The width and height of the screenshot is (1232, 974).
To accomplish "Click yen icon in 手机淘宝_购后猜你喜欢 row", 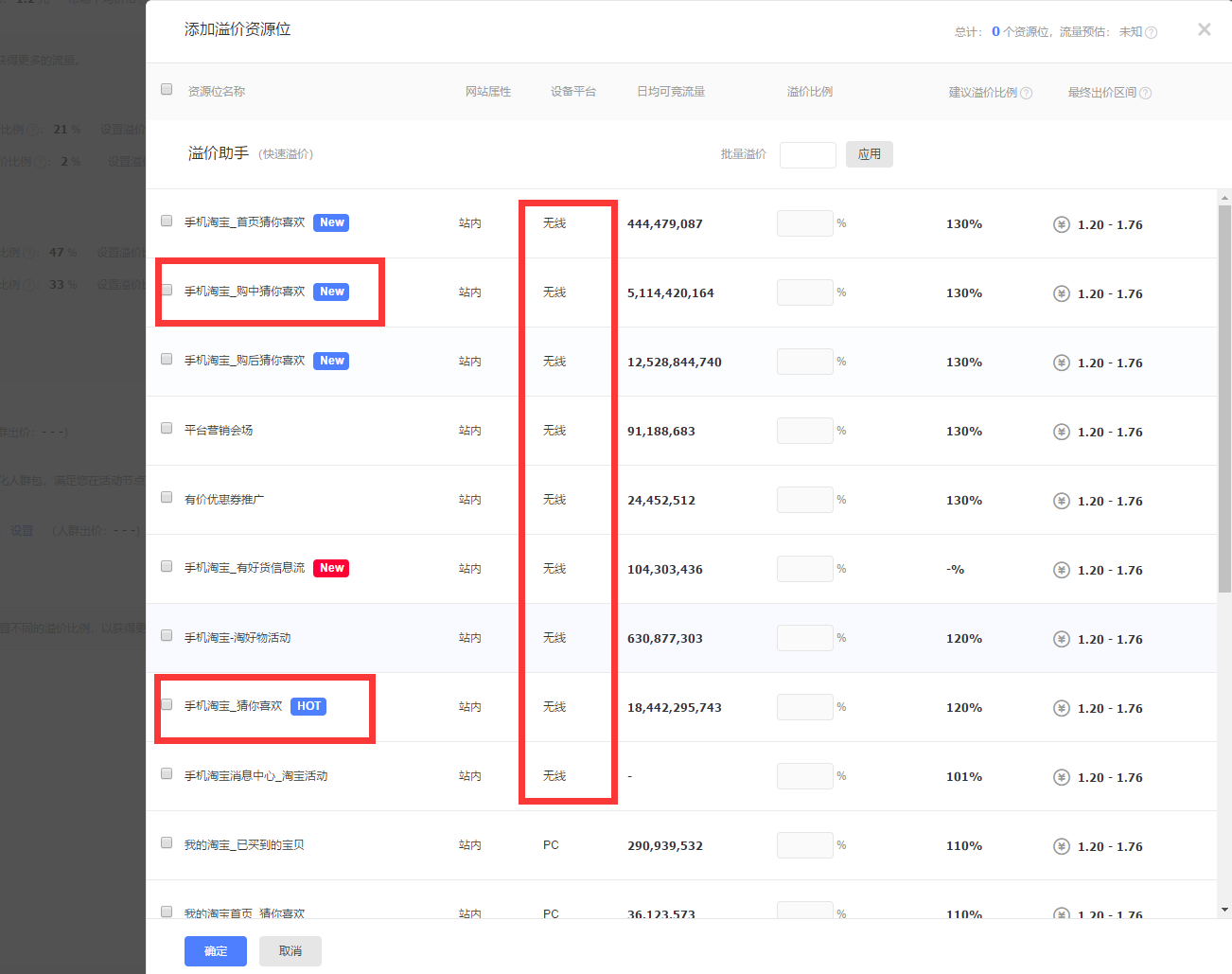I will point(1062,363).
